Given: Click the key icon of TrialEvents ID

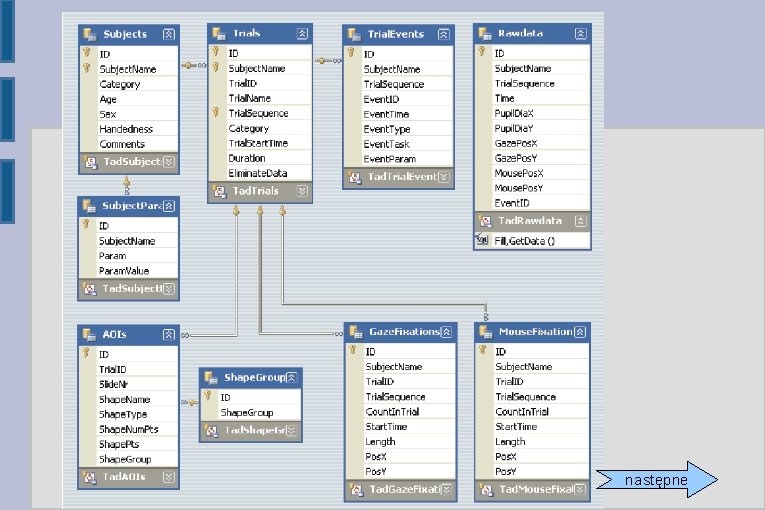Looking at the screenshot, I should 351,53.
